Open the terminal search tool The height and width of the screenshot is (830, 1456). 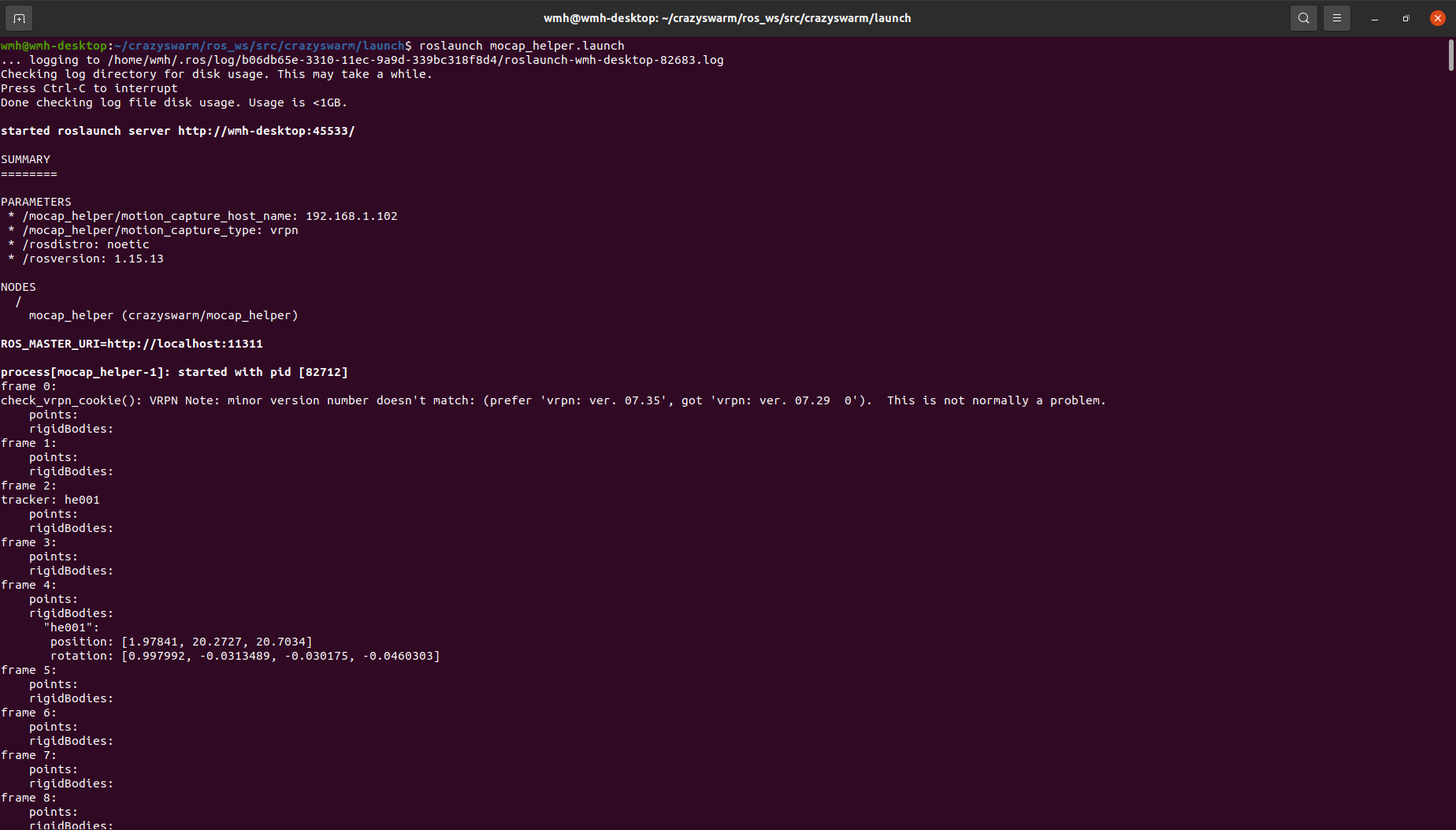tap(1304, 18)
